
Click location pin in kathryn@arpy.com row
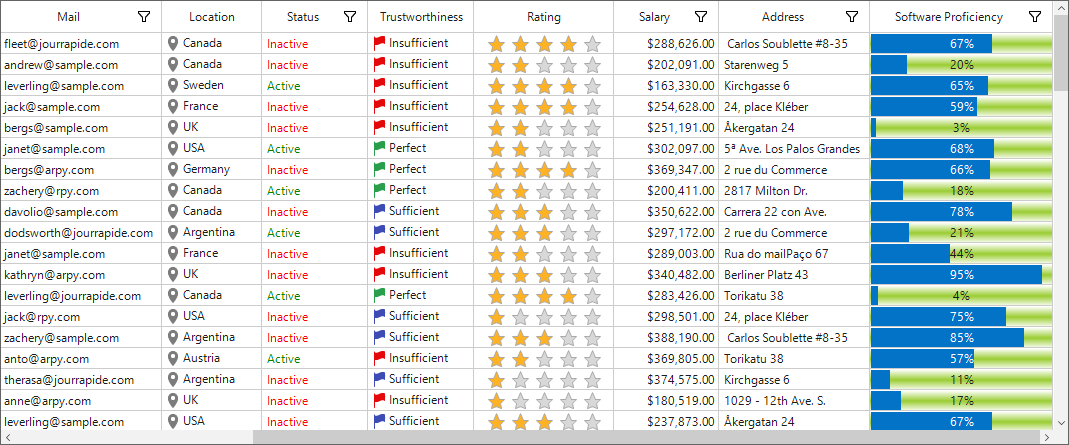click(x=173, y=275)
